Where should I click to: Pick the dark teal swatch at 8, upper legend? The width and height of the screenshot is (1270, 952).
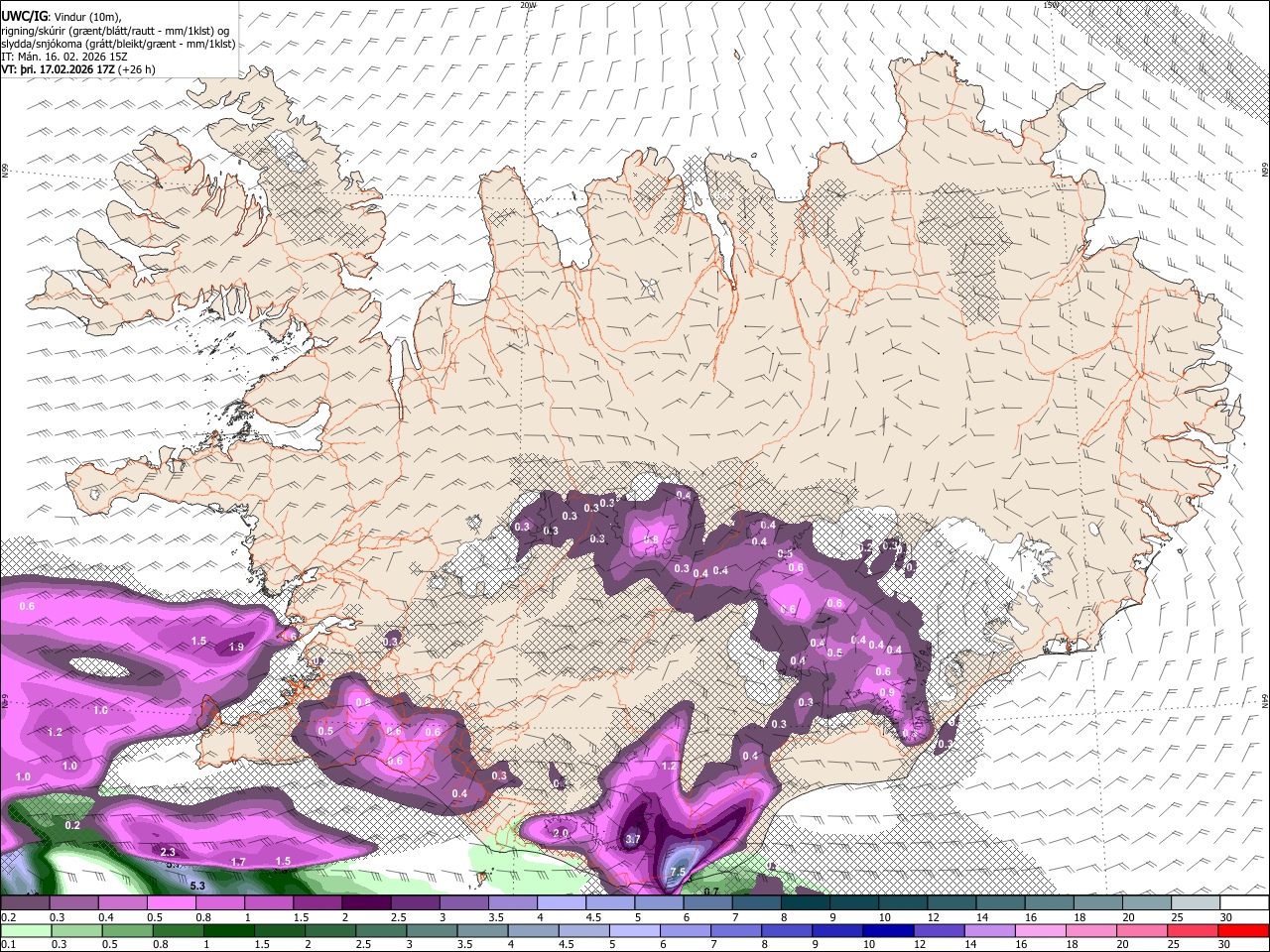(x=806, y=903)
